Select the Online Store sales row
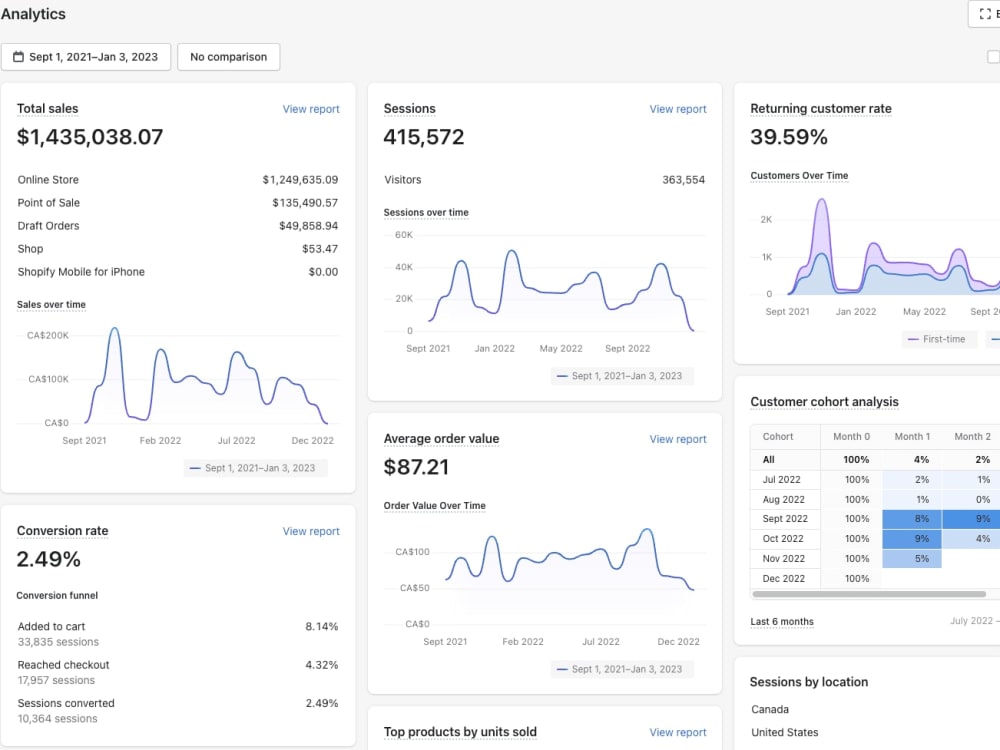The image size is (1000, 750). [x=178, y=180]
